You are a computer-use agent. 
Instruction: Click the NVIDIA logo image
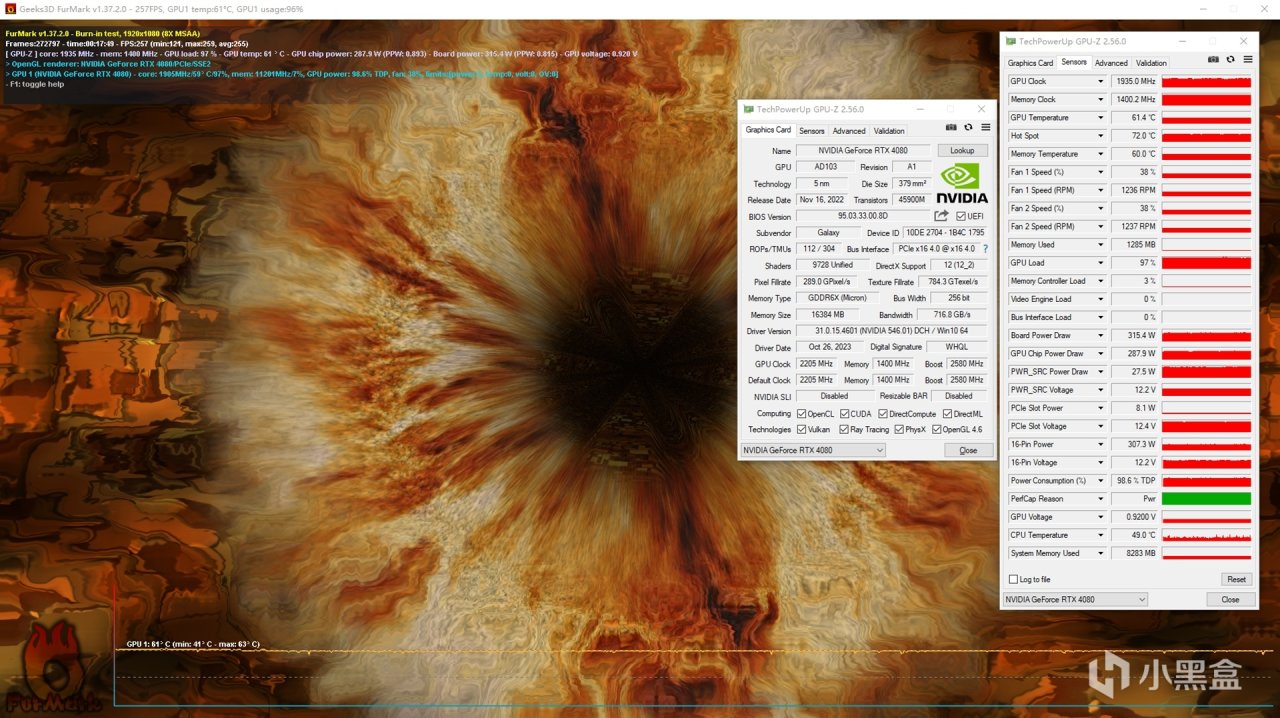coord(962,183)
